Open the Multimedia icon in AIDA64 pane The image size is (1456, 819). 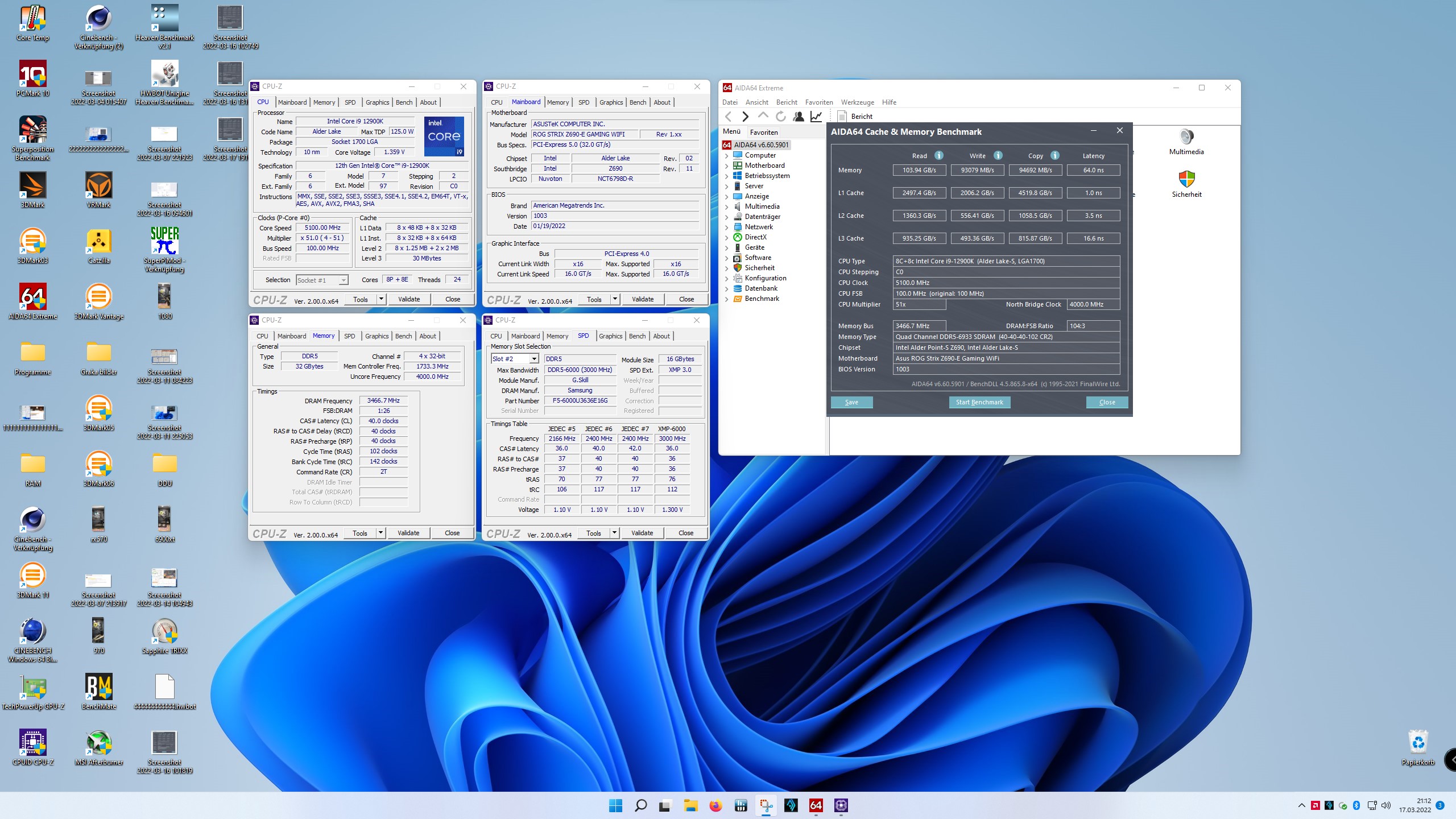coord(1186,142)
